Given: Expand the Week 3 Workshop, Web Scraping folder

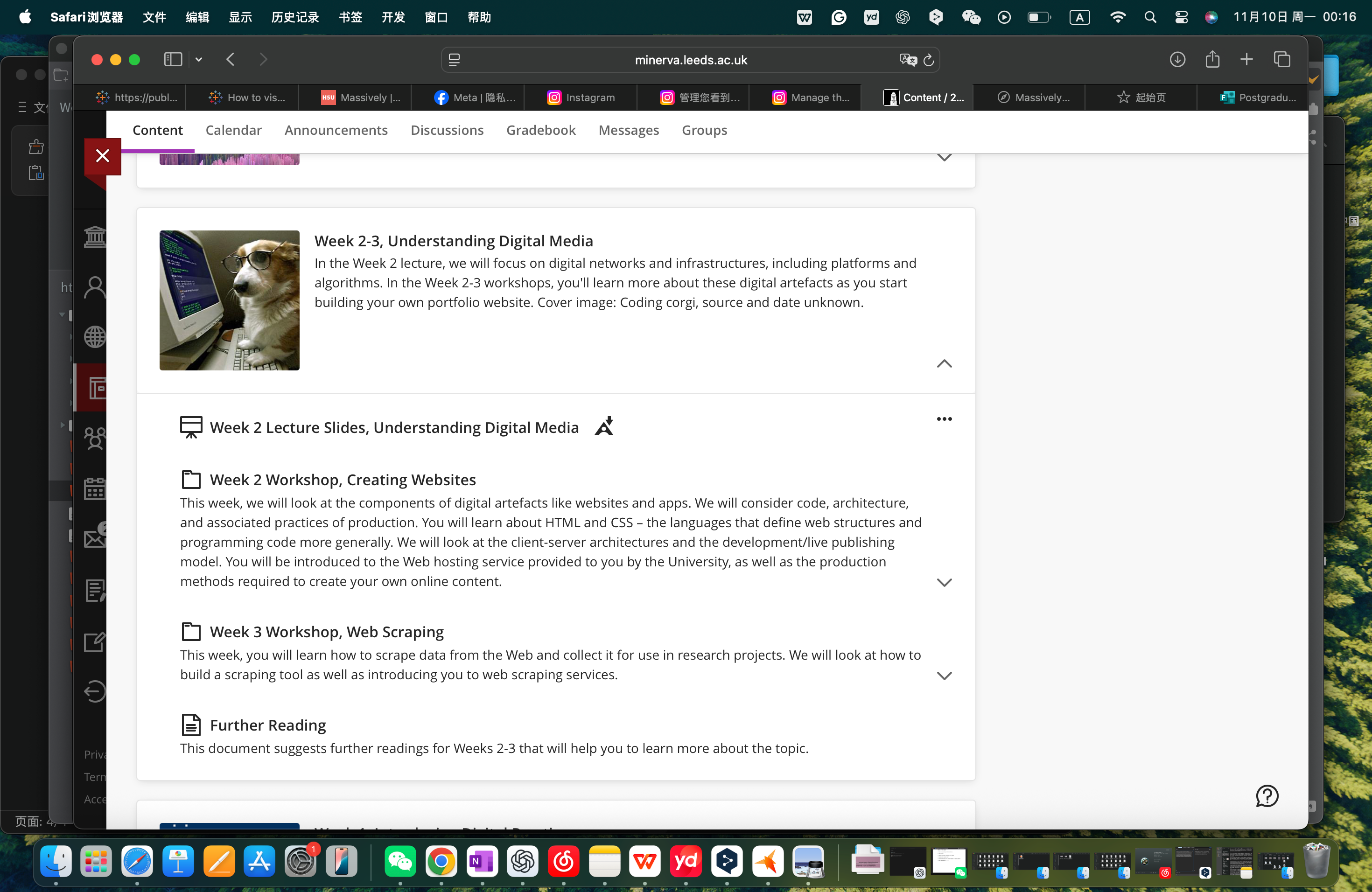Looking at the screenshot, I should [x=944, y=676].
